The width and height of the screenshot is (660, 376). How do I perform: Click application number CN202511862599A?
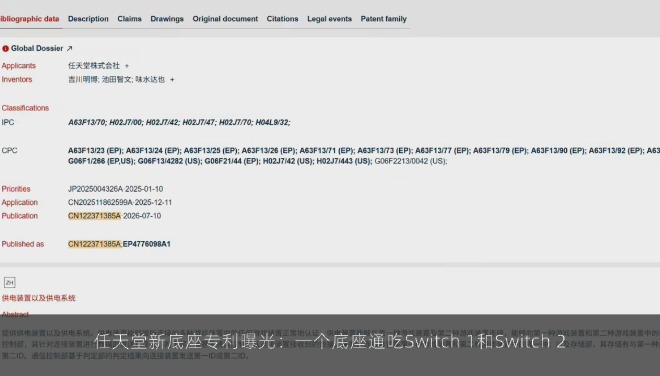pyautogui.click(x=100, y=203)
